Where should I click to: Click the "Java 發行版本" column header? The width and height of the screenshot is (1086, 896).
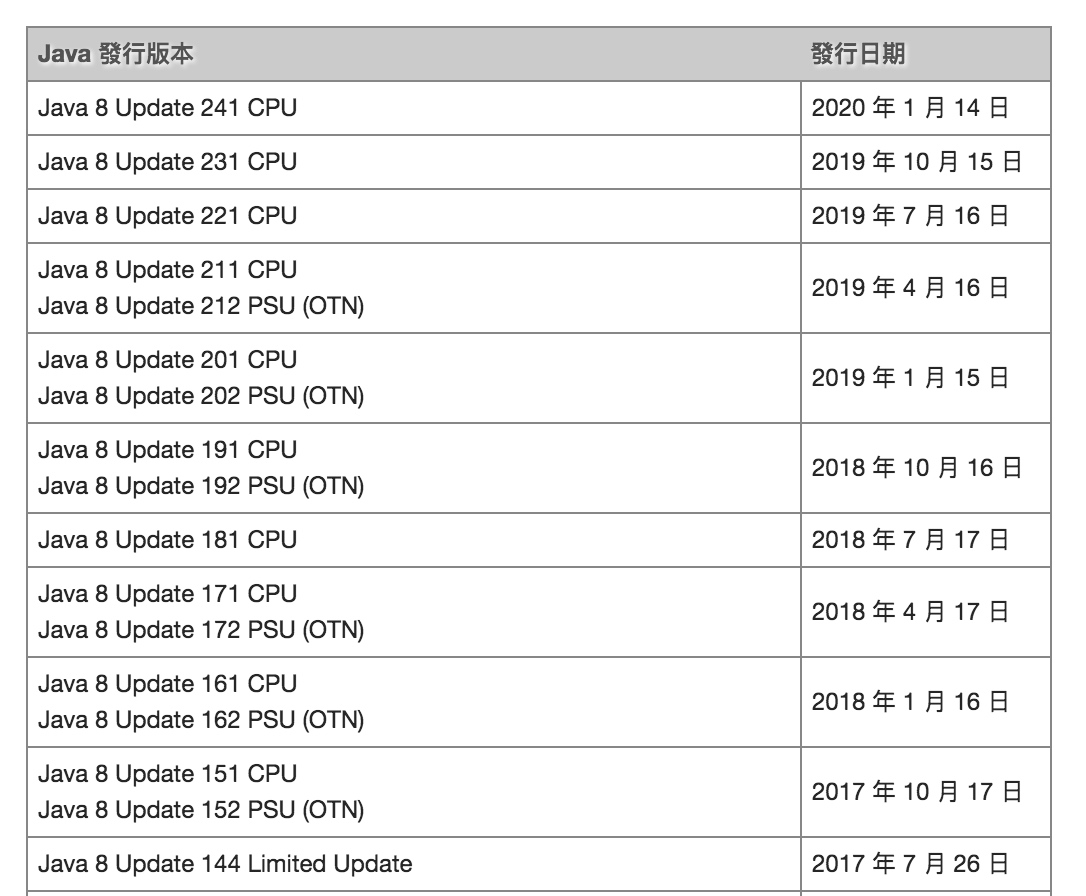click(116, 54)
